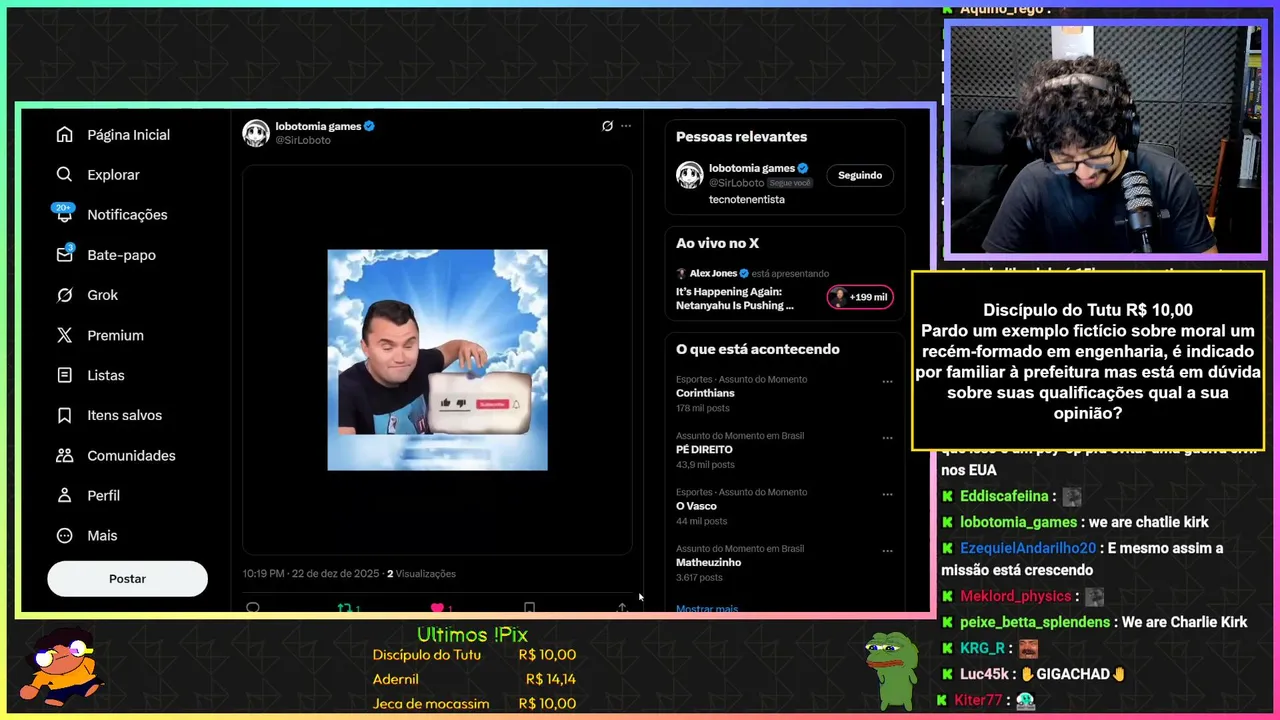The image size is (1280, 720).
Task: Open Grok from the sidebar
Action: 87,295
